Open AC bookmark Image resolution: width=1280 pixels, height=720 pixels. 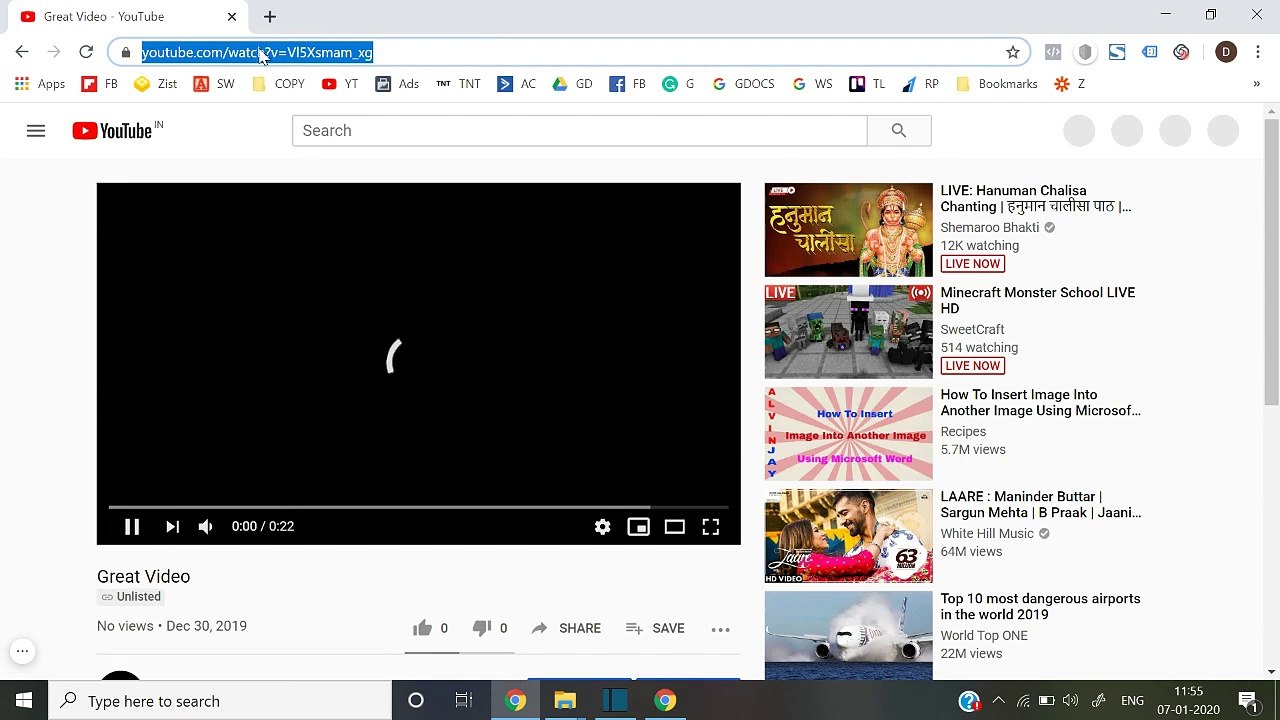pos(516,84)
